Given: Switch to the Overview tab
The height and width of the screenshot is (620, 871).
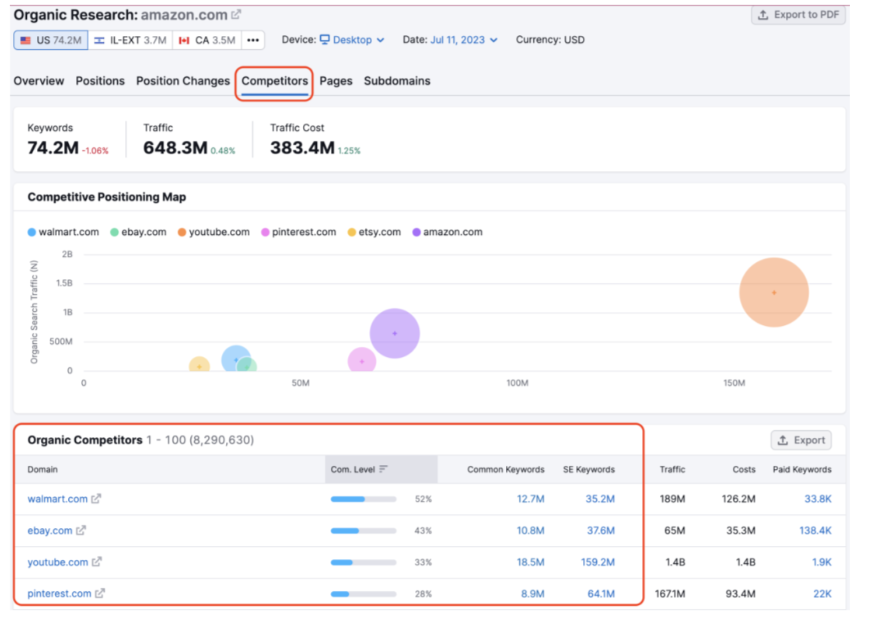Looking at the screenshot, I should coord(39,81).
